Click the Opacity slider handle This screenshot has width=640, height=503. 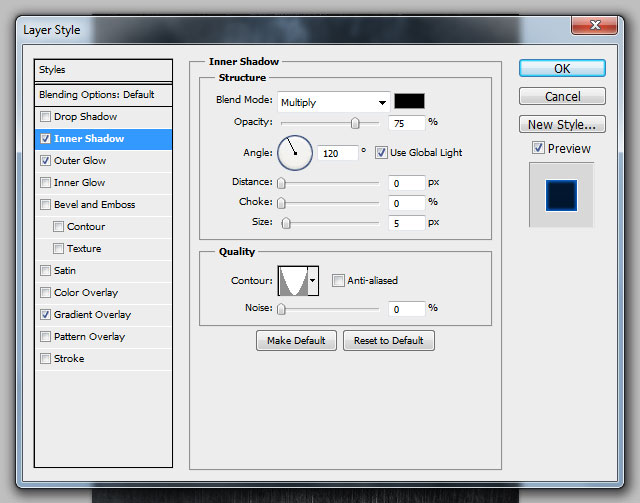pos(355,123)
